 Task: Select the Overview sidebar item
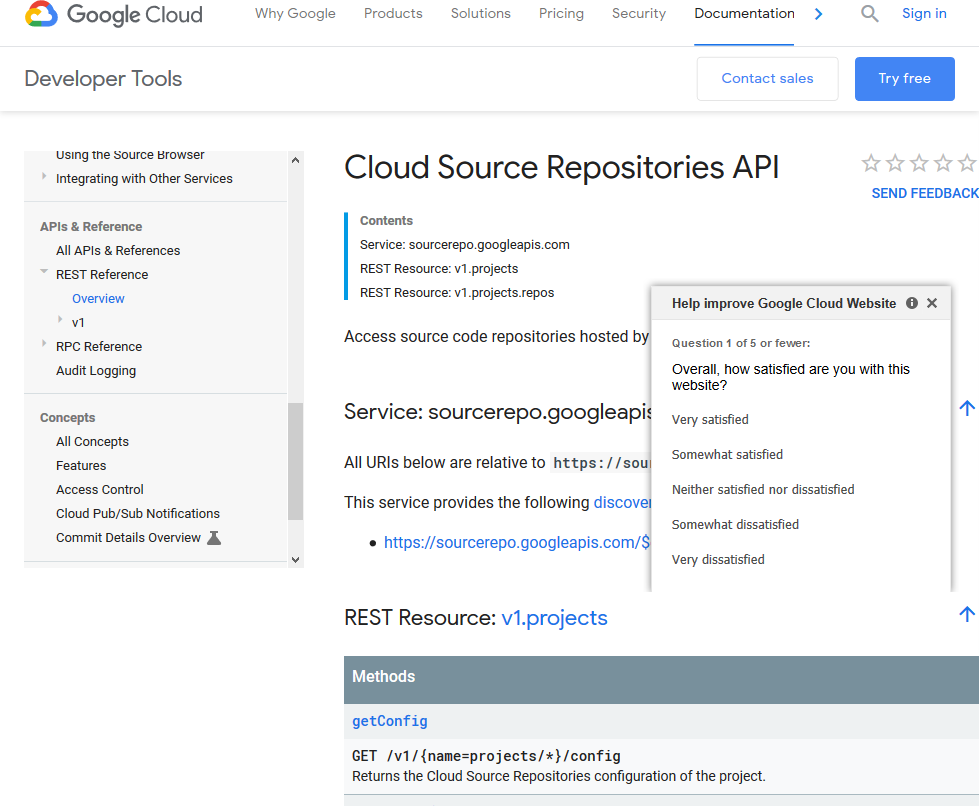point(98,298)
